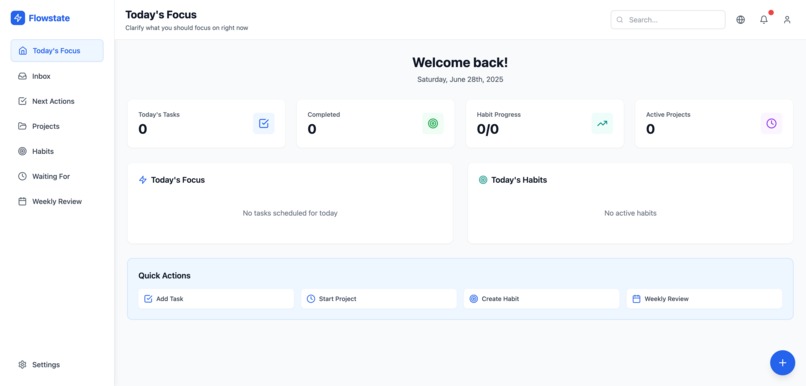This screenshot has height=386, width=806.
Task: Open notifications bell icon
Action: 764,20
